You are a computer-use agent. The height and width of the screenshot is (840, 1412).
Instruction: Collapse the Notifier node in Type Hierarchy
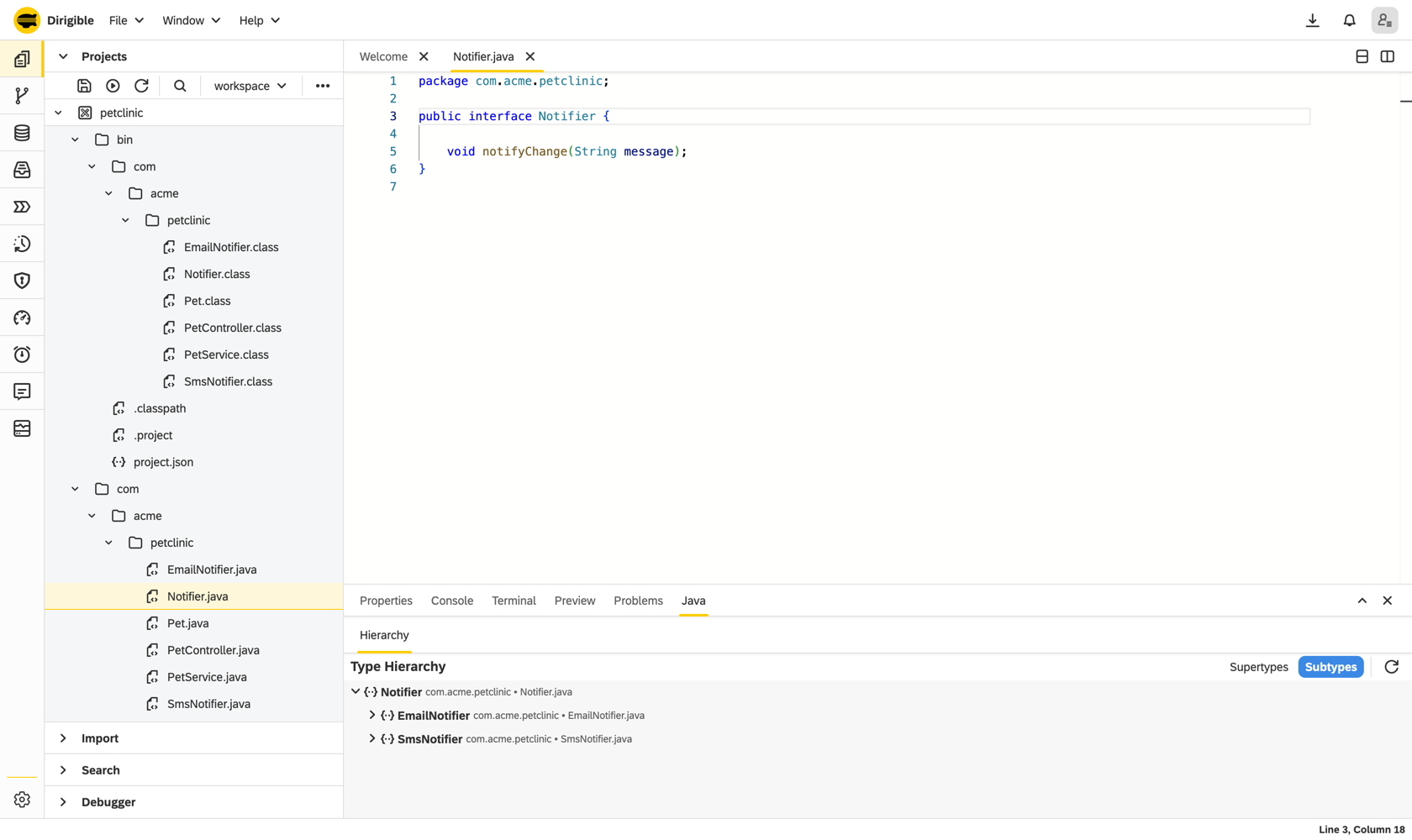pos(356,691)
